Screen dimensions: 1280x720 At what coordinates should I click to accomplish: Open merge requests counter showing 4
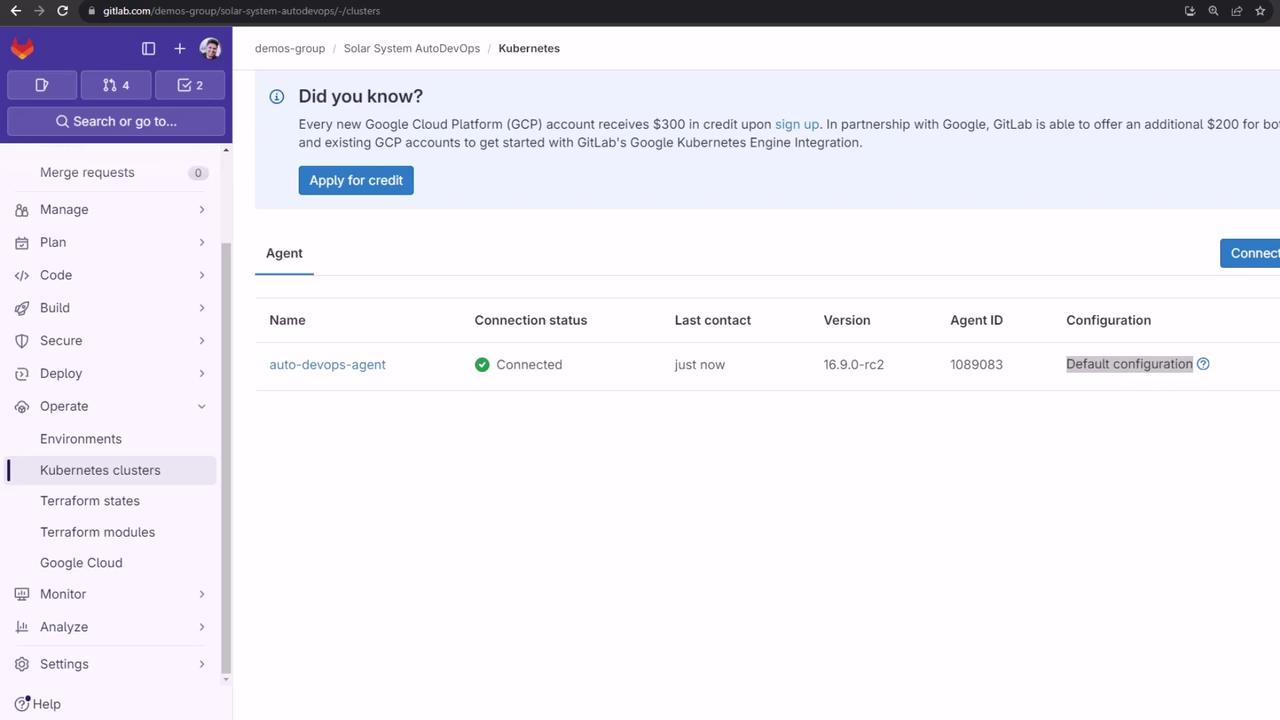coord(116,85)
